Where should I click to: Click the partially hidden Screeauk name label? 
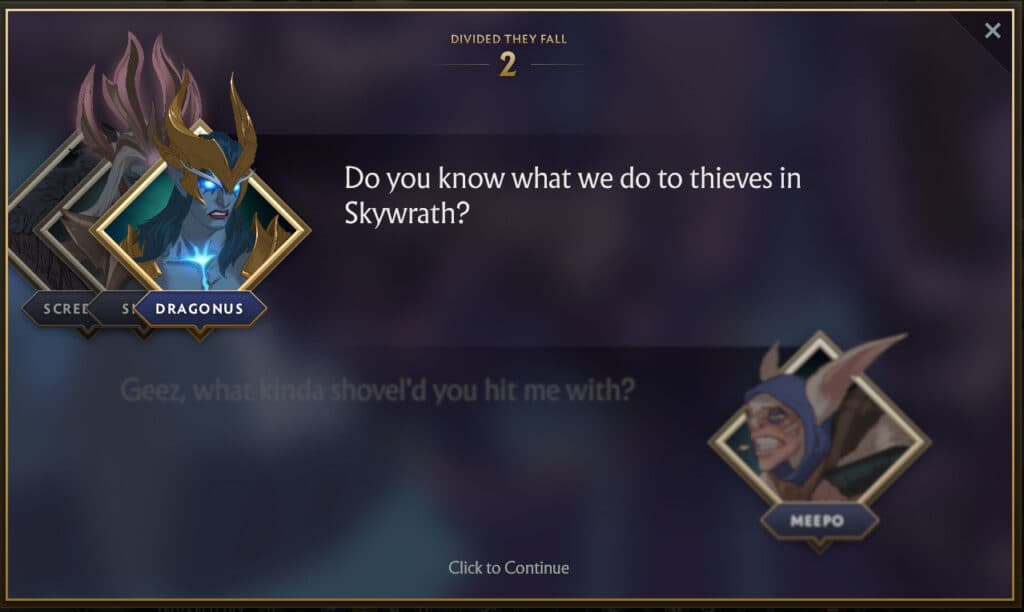60,308
